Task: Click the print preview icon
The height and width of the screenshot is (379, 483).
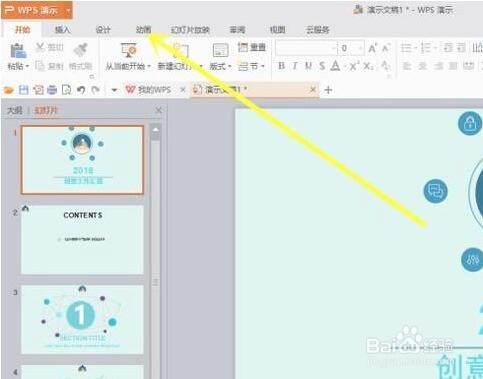Action: 66,90
